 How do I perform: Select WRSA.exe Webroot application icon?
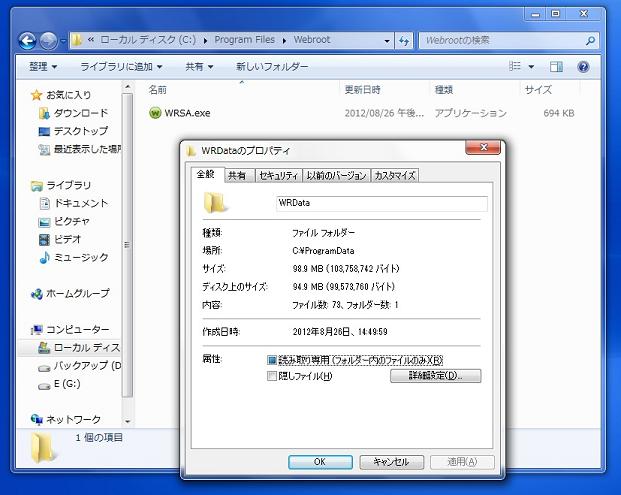[x=155, y=113]
